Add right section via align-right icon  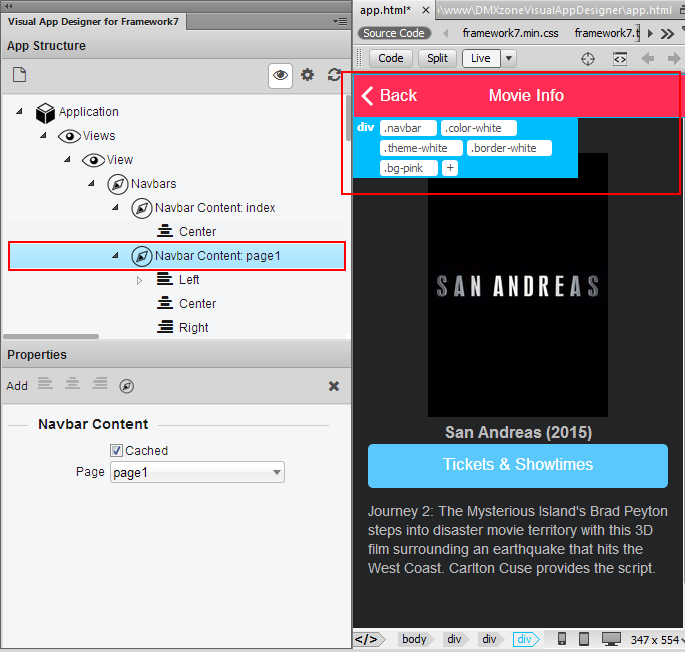coord(100,384)
